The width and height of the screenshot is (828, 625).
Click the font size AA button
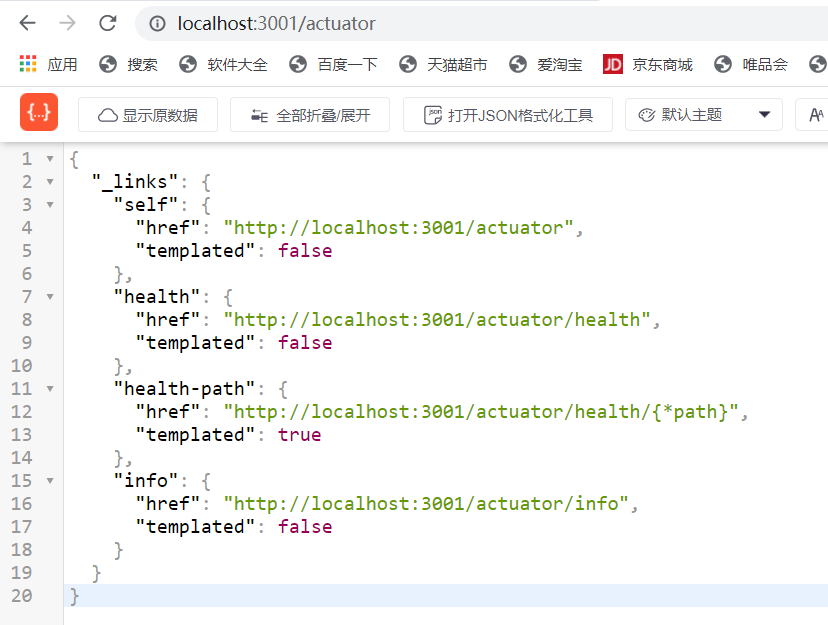(x=815, y=115)
